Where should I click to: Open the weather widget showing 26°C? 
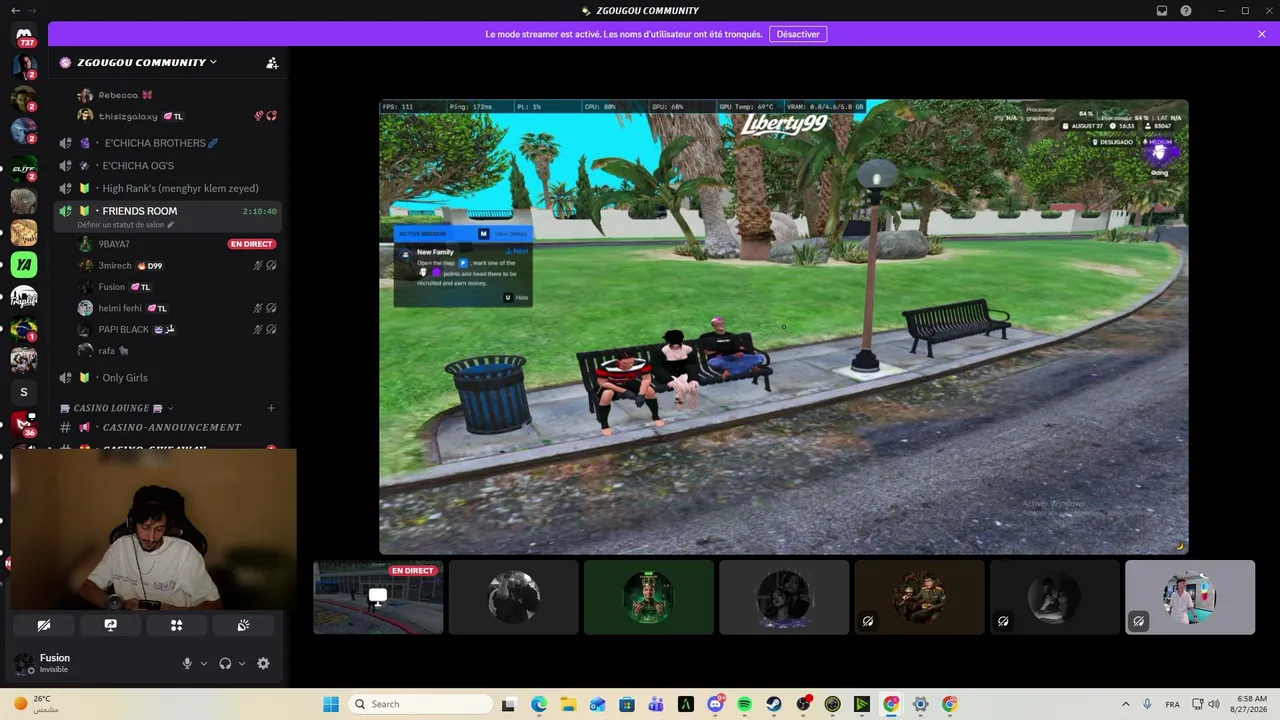tap(36, 704)
